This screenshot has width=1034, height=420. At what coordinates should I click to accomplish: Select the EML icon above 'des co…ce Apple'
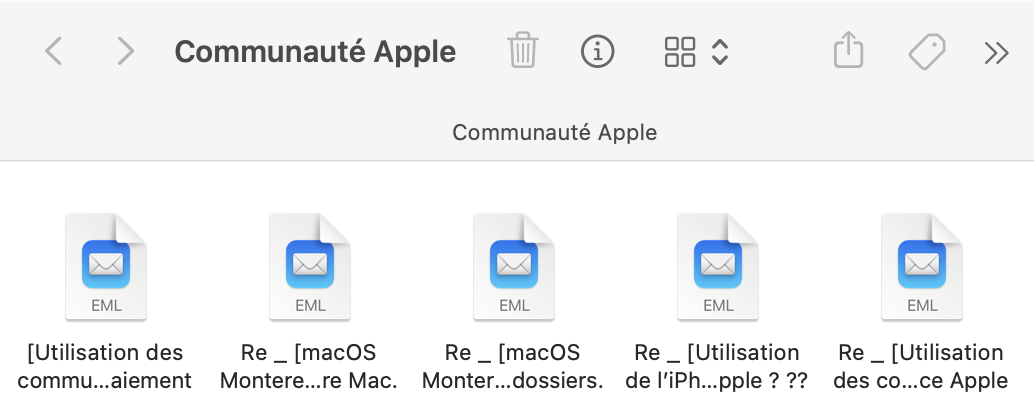(x=921, y=267)
